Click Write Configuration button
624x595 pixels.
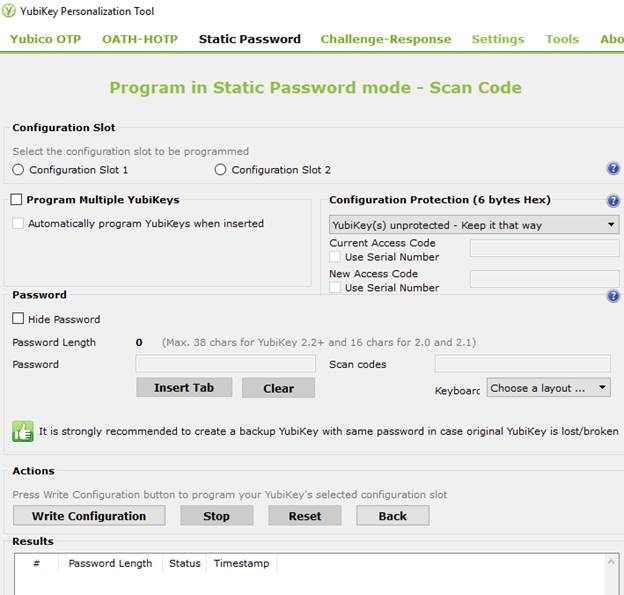coord(89,516)
